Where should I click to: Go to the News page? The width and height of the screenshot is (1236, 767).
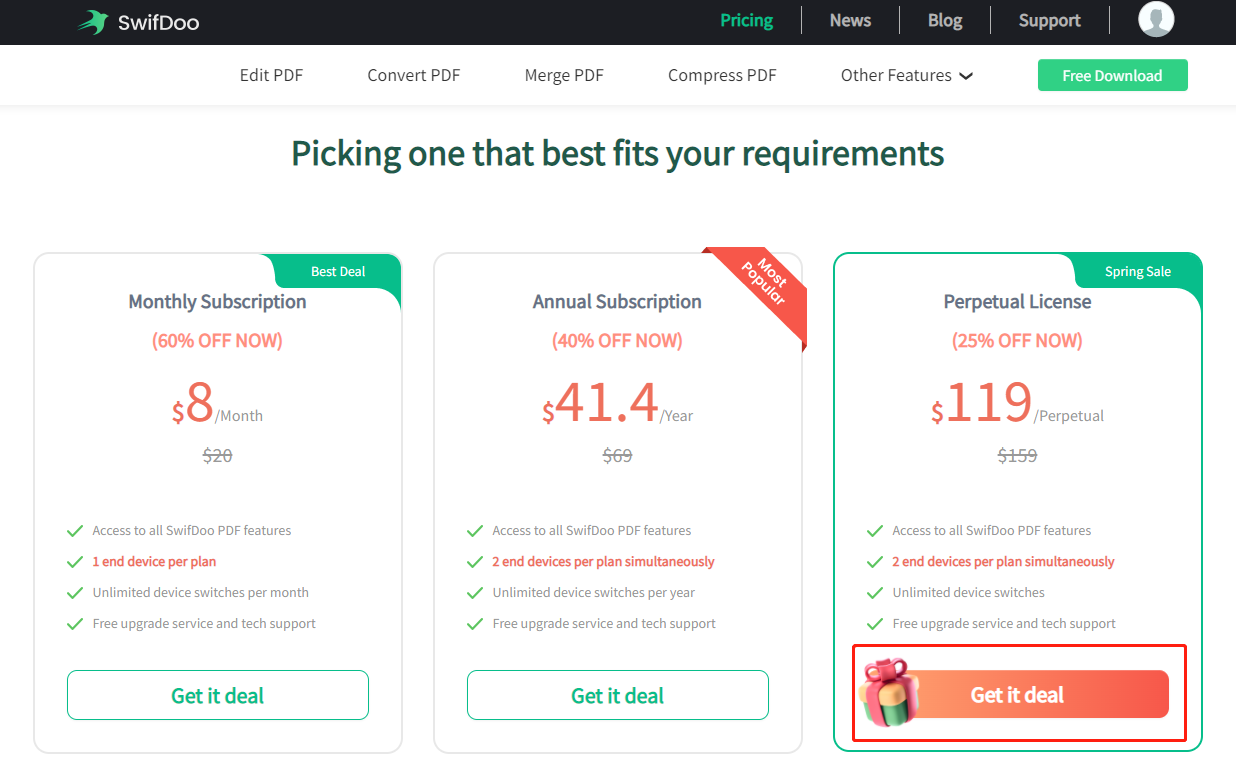pos(850,20)
